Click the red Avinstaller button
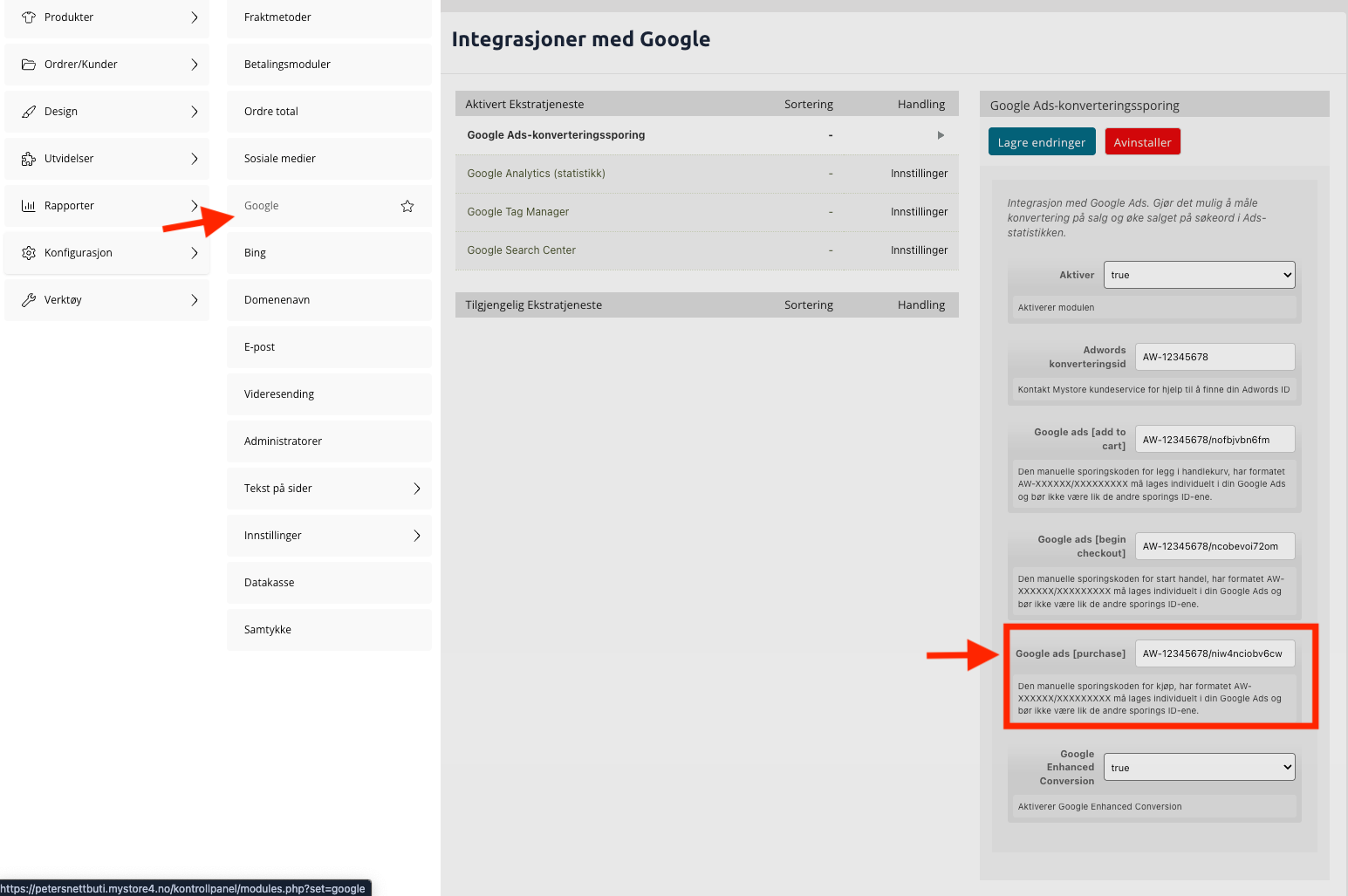This screenshot has width=1348, height=896. (1142, 142)
